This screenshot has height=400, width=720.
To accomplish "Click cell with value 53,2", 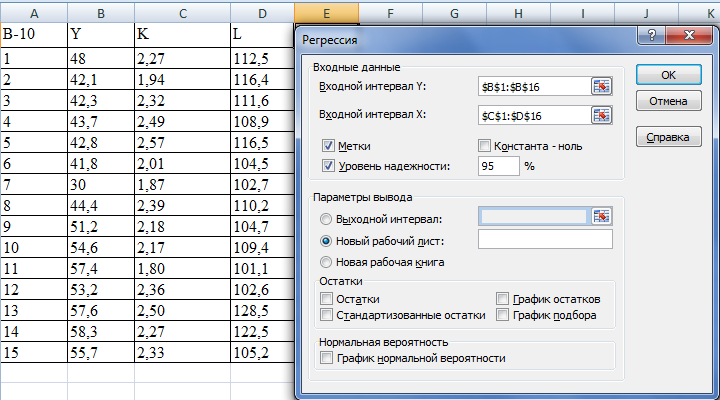I will pos(101,289).
